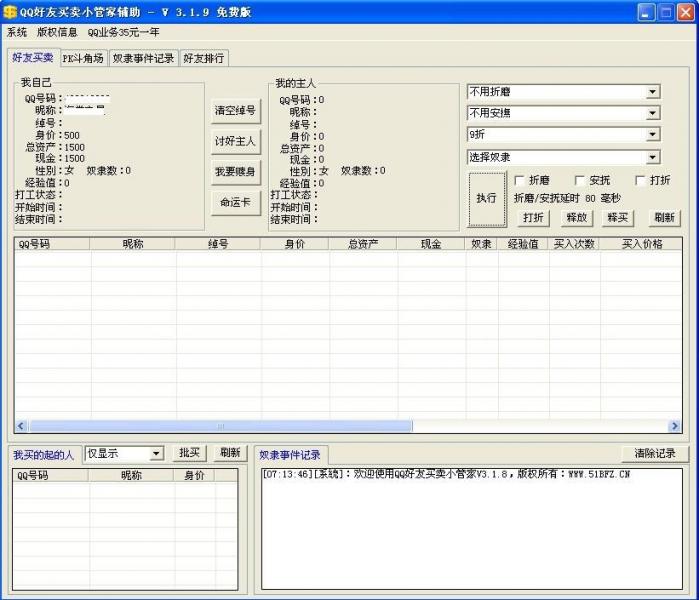Viewport: 699px width, 600px height.
Task: Click the 打折 button below delay setting
Action: pyautogui.click(x=534, y=218)
